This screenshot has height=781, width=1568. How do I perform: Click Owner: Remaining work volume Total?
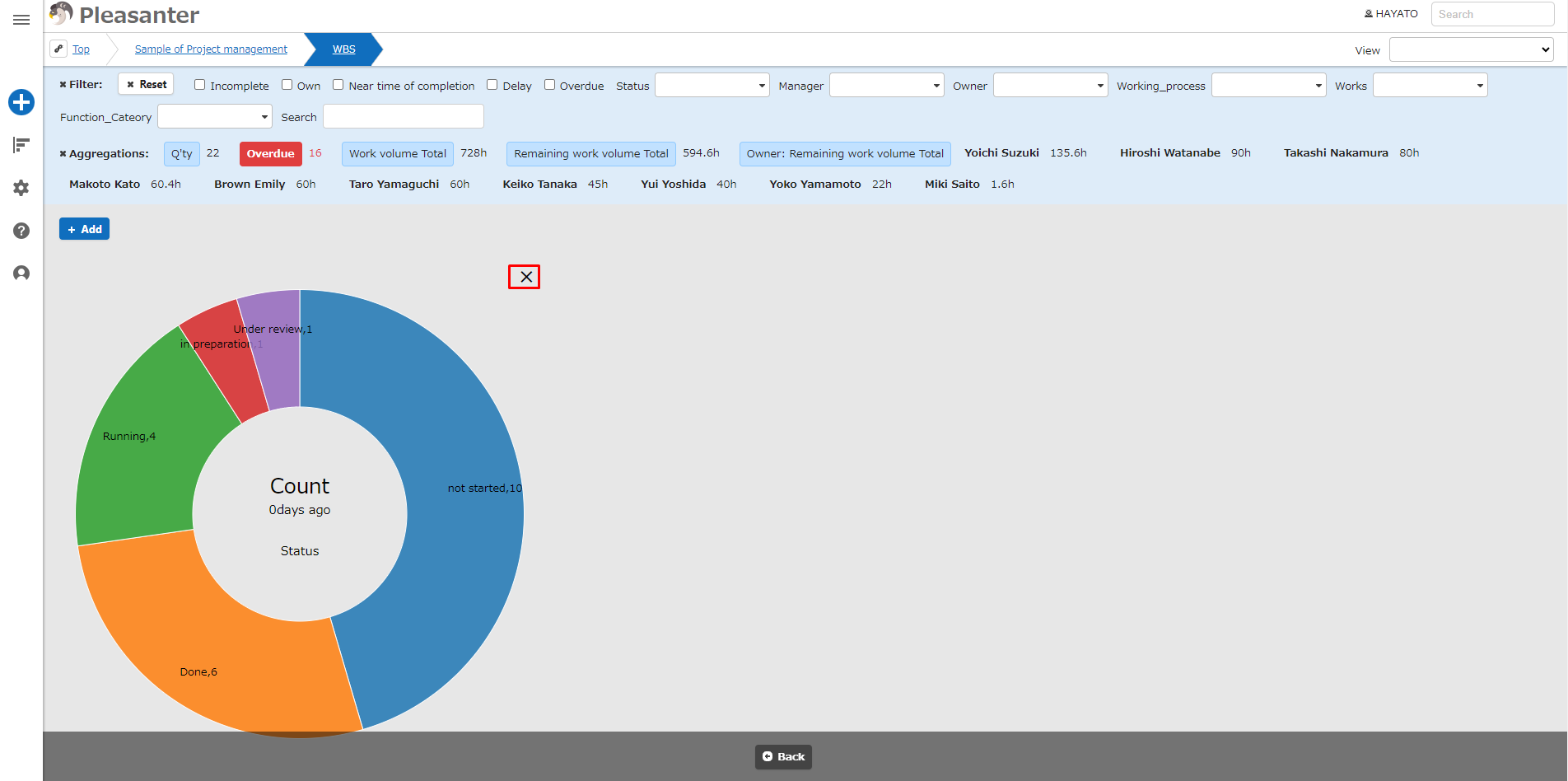845,153
